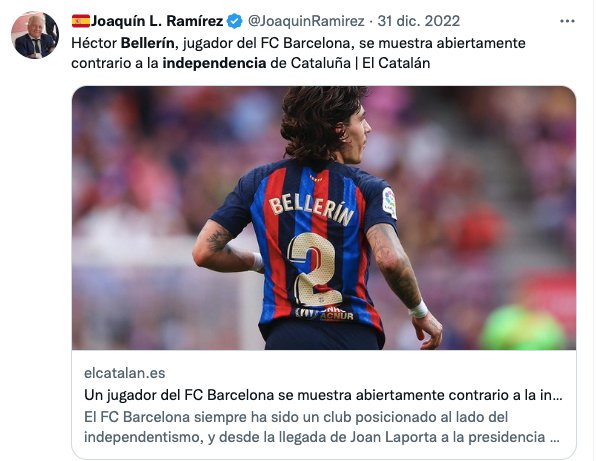This screenshot has width=597, height=461.
Task: Open the Joaquín L. Ramírez display name
Action: click(x=157, y=21)
